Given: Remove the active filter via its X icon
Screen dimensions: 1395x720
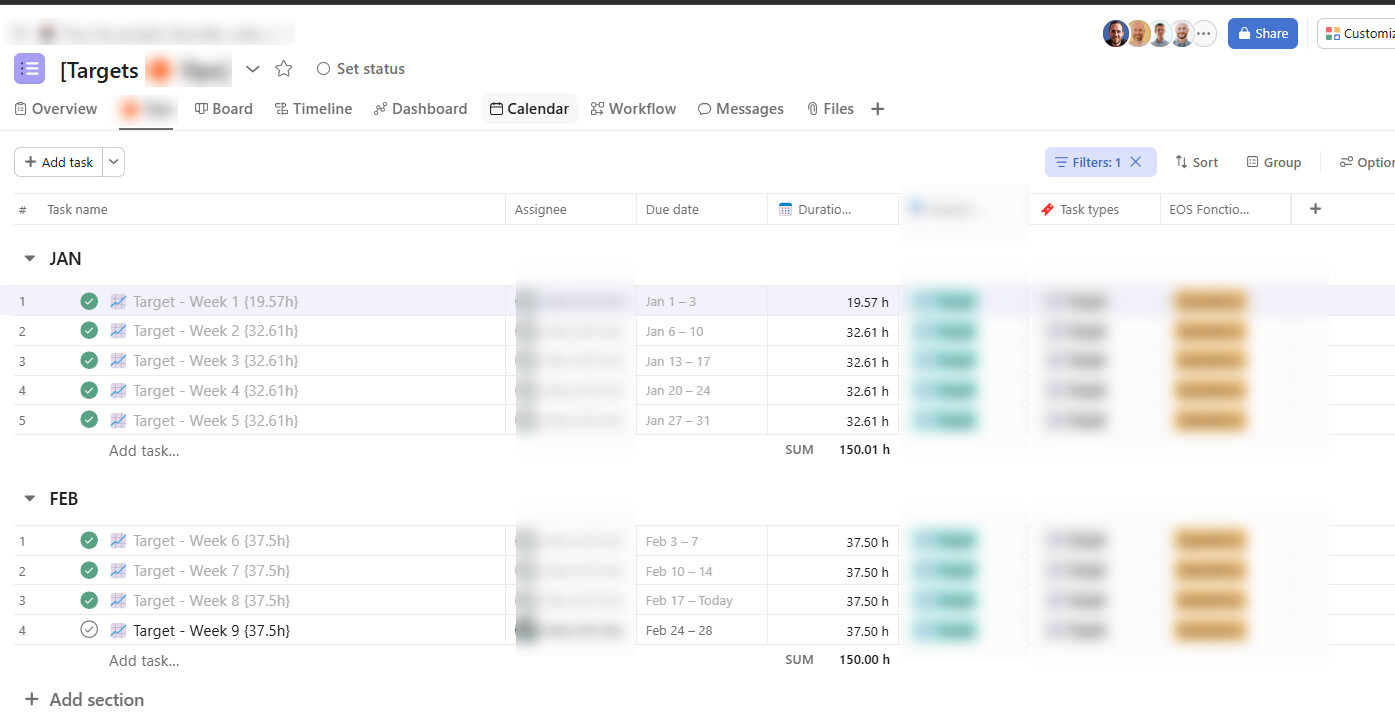Looking at the screenshot, I should tap(1135, 161).
